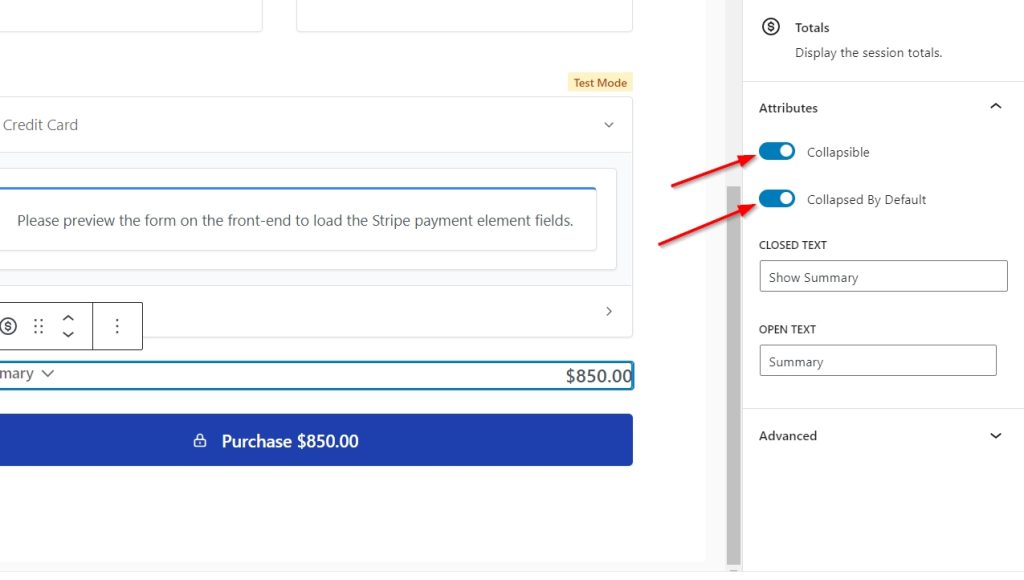Viewport: 1024px width, 580px height.
Task: Click the lock icon on Purchase button
Action: (200, 441)
